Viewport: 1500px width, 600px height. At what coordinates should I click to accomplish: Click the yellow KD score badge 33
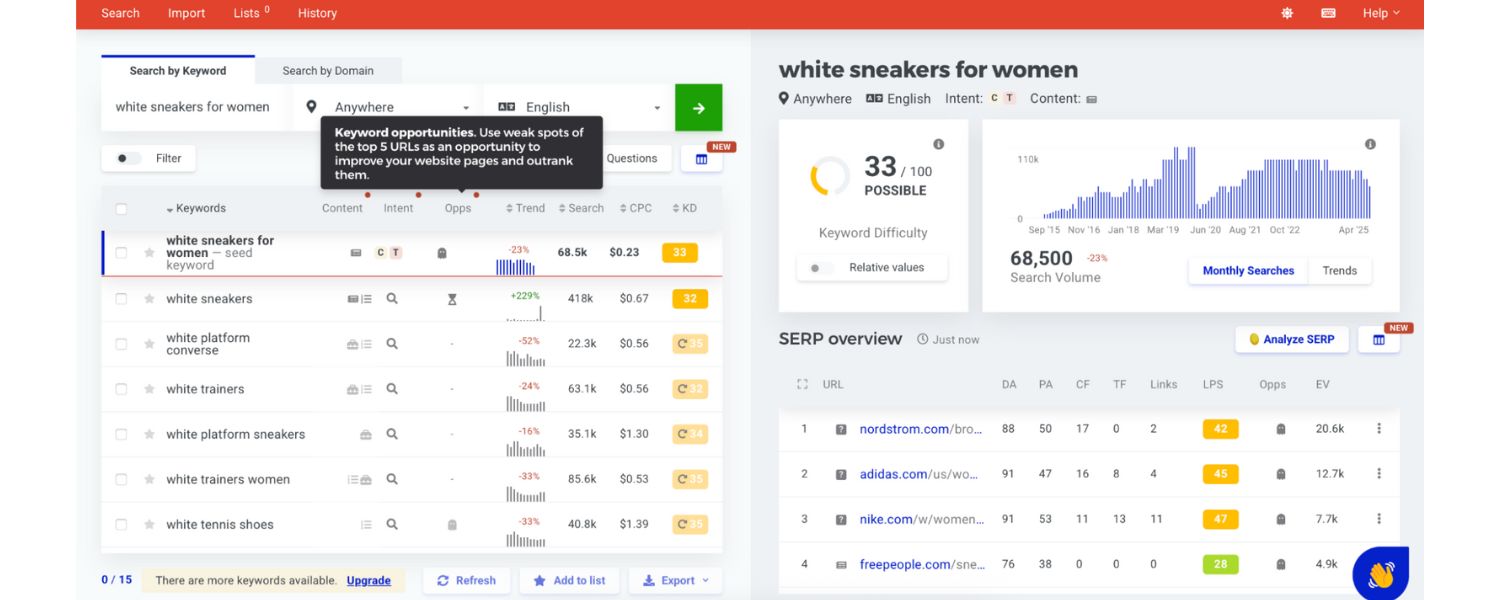tap(679, 253)
